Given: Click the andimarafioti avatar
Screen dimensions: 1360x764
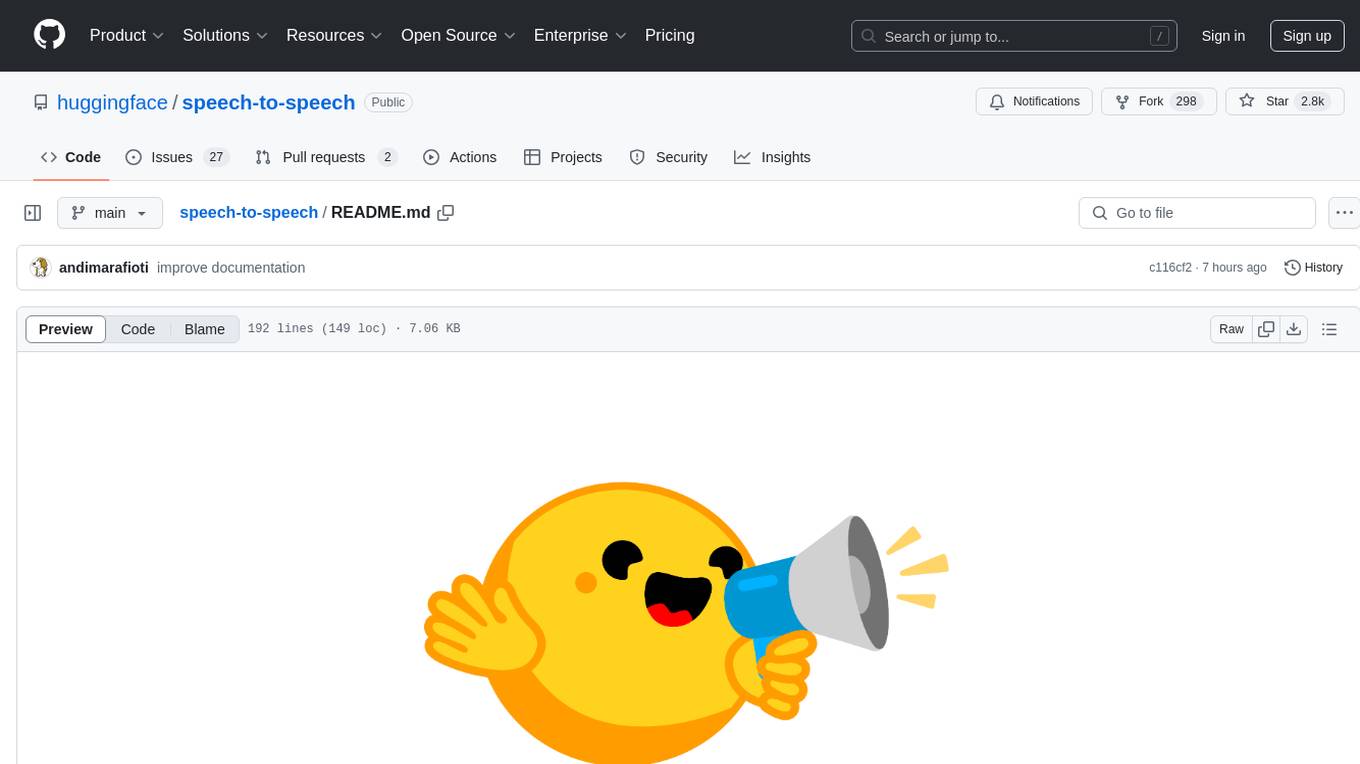Looking at the screenshot, I should [40, 267].
